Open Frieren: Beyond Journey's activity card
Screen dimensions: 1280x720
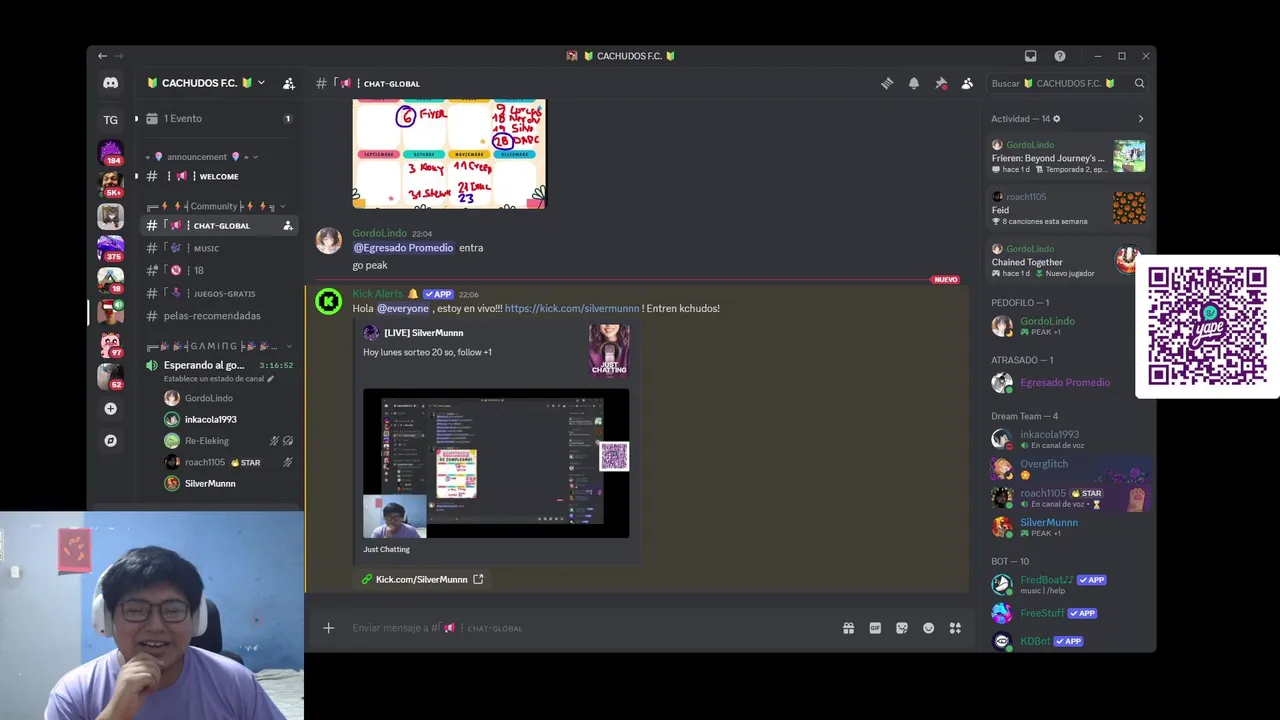(x=1067, y=157)
